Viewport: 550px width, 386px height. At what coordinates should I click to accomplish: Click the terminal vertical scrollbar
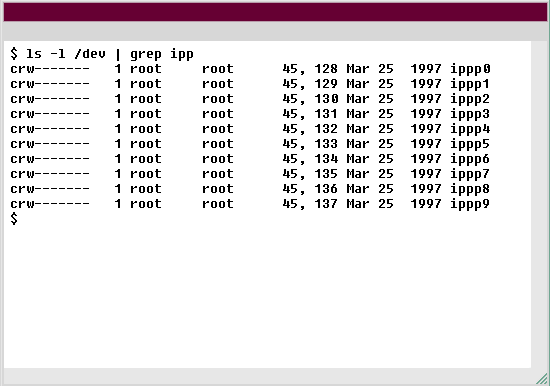point(538,205)
